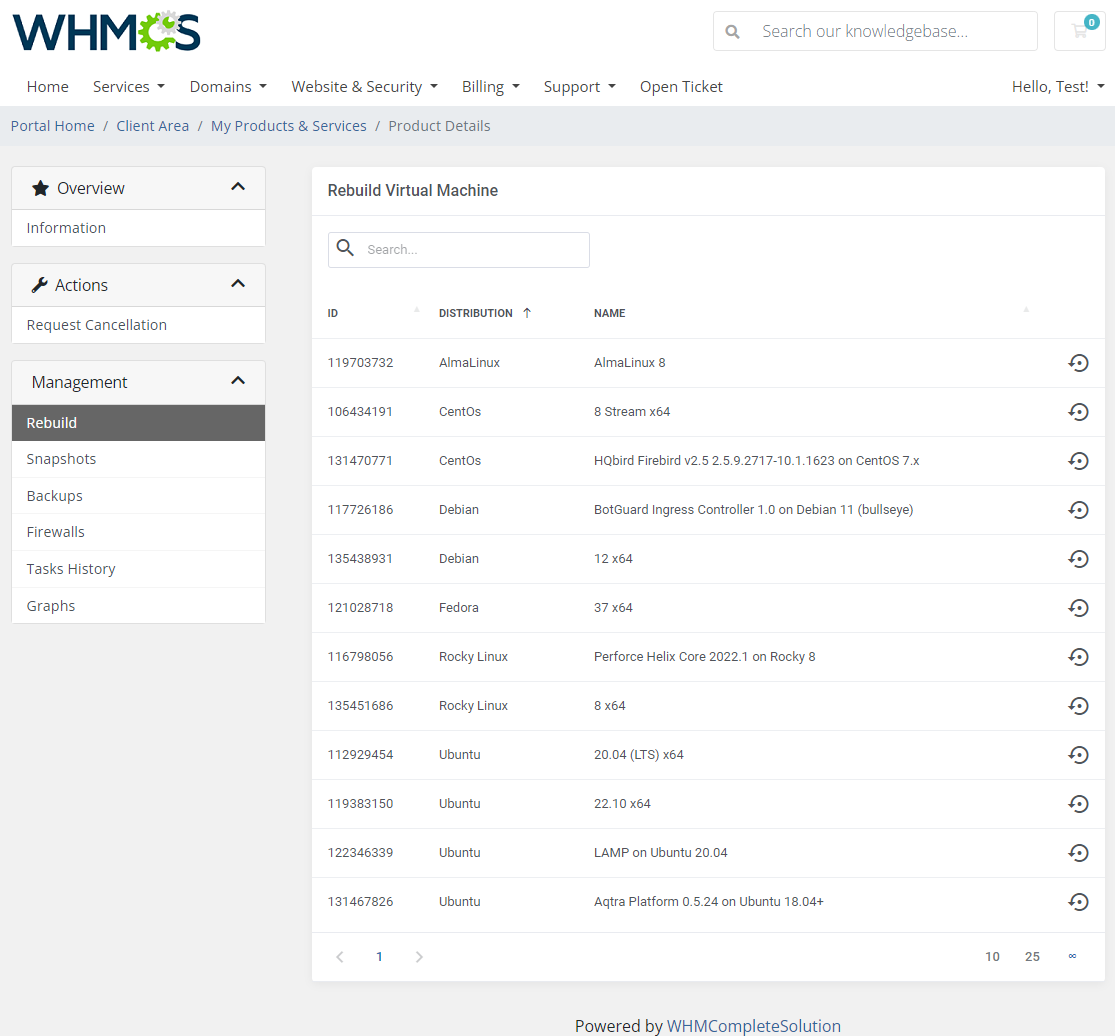Click the rebuild icon for Aqtra Platform 0.5.24
The width and height of the screenshot is (1115, 1036).
click(x=1078, y=901)
